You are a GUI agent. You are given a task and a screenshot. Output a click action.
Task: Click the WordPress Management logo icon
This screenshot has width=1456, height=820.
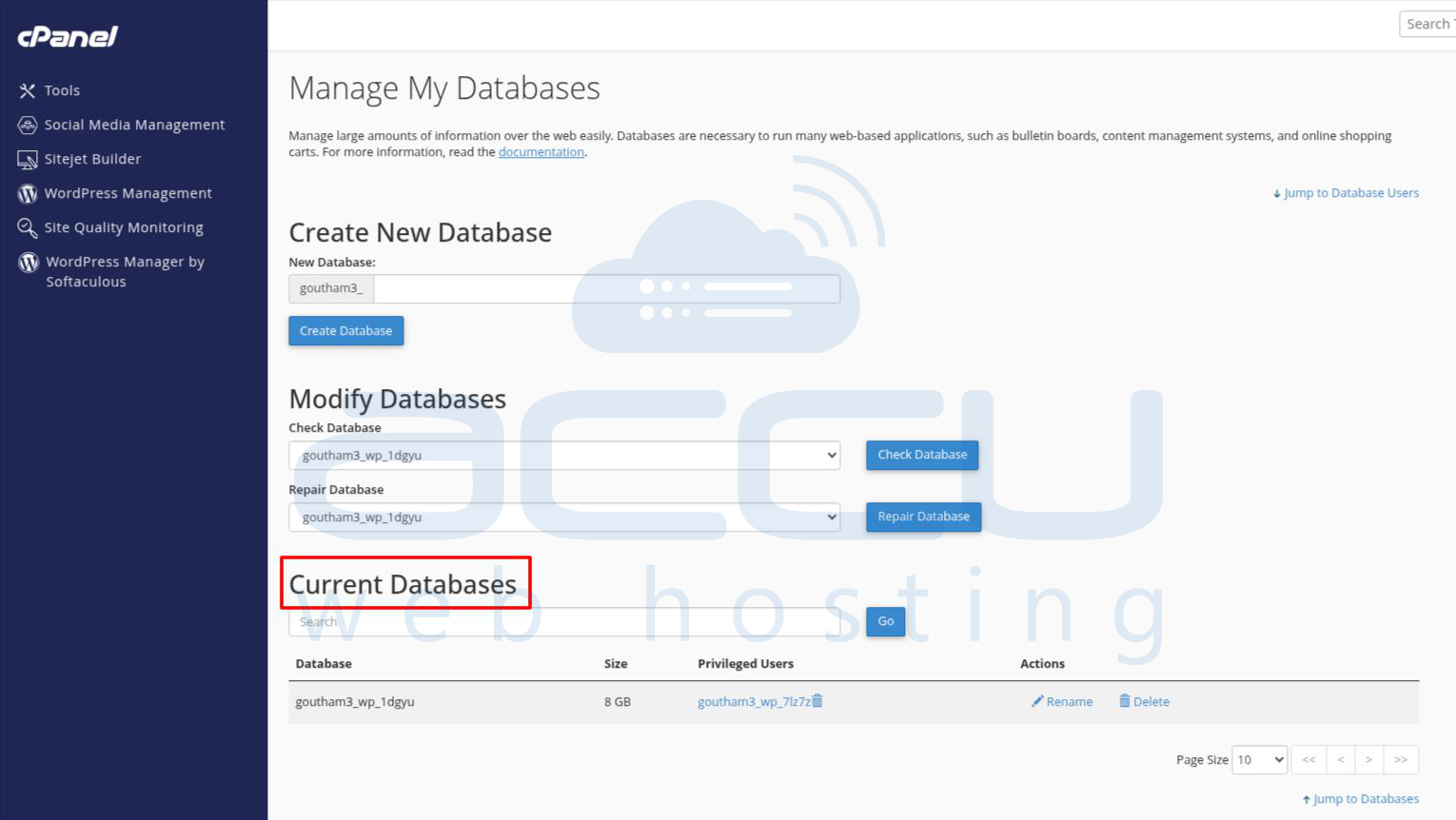click(28, 194)
